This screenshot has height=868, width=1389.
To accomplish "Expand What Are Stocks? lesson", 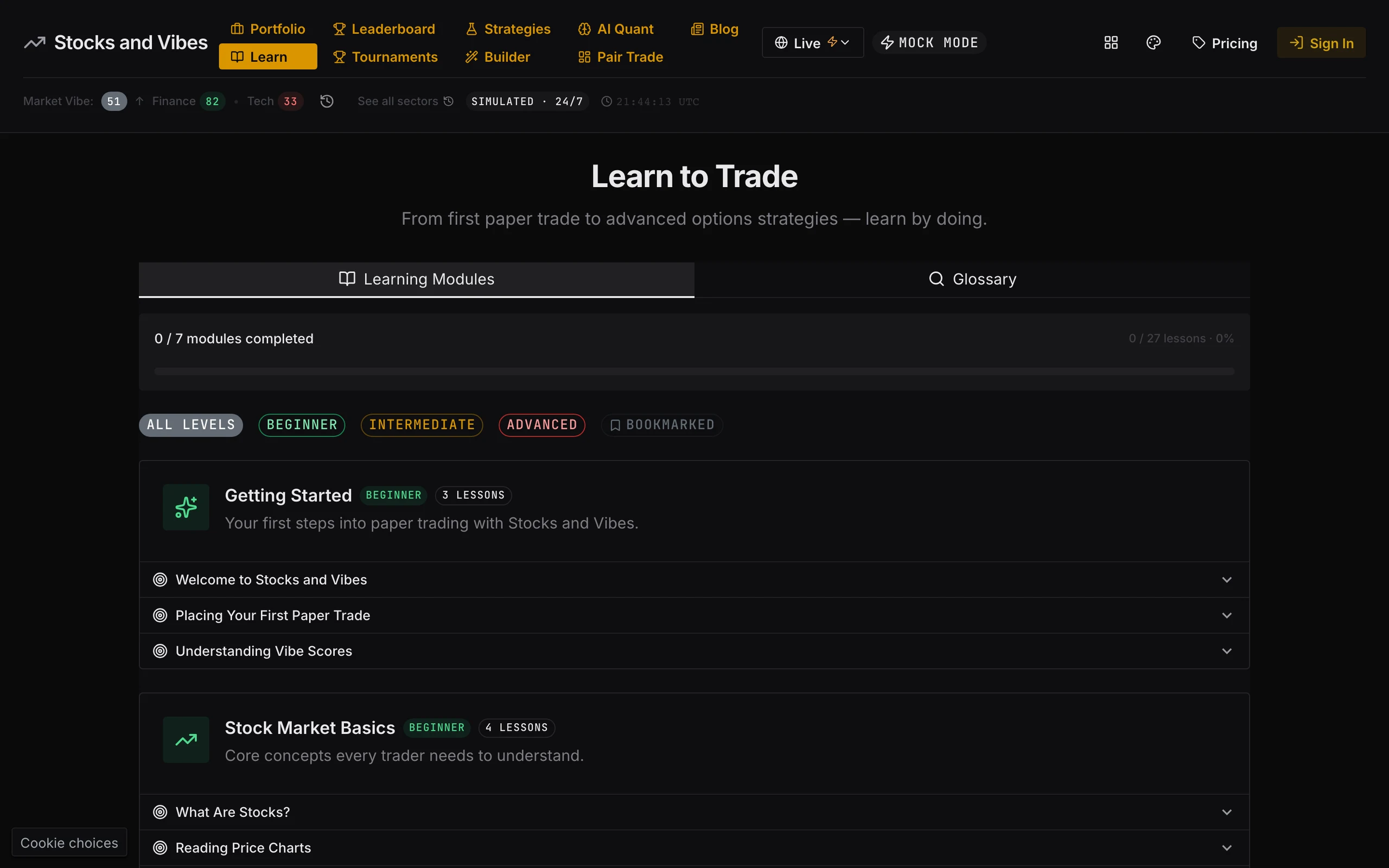I will (694, 812).
